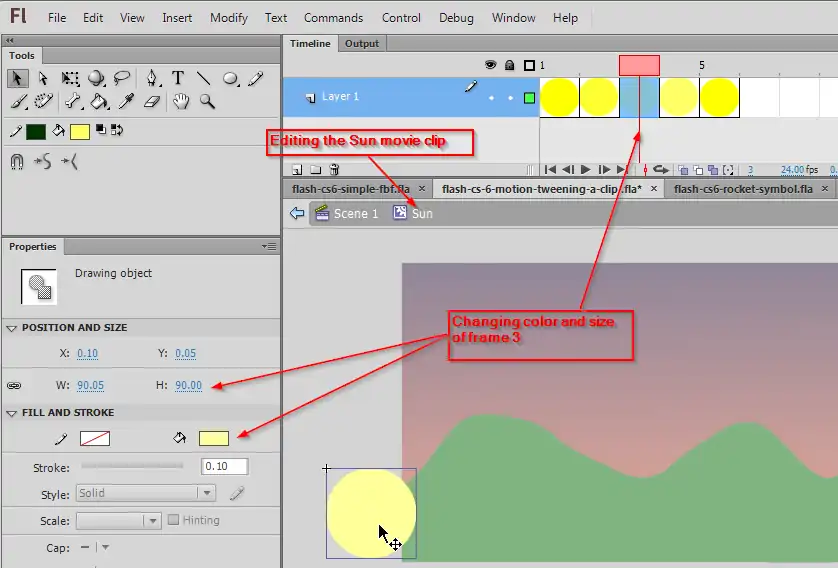Switch to the Output tab
This screenshot has height=568, width=838.
361,44
